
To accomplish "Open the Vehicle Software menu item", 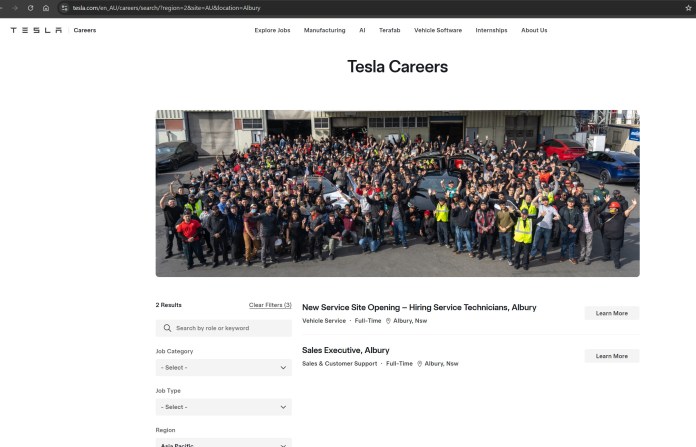I will coord(438,30).
